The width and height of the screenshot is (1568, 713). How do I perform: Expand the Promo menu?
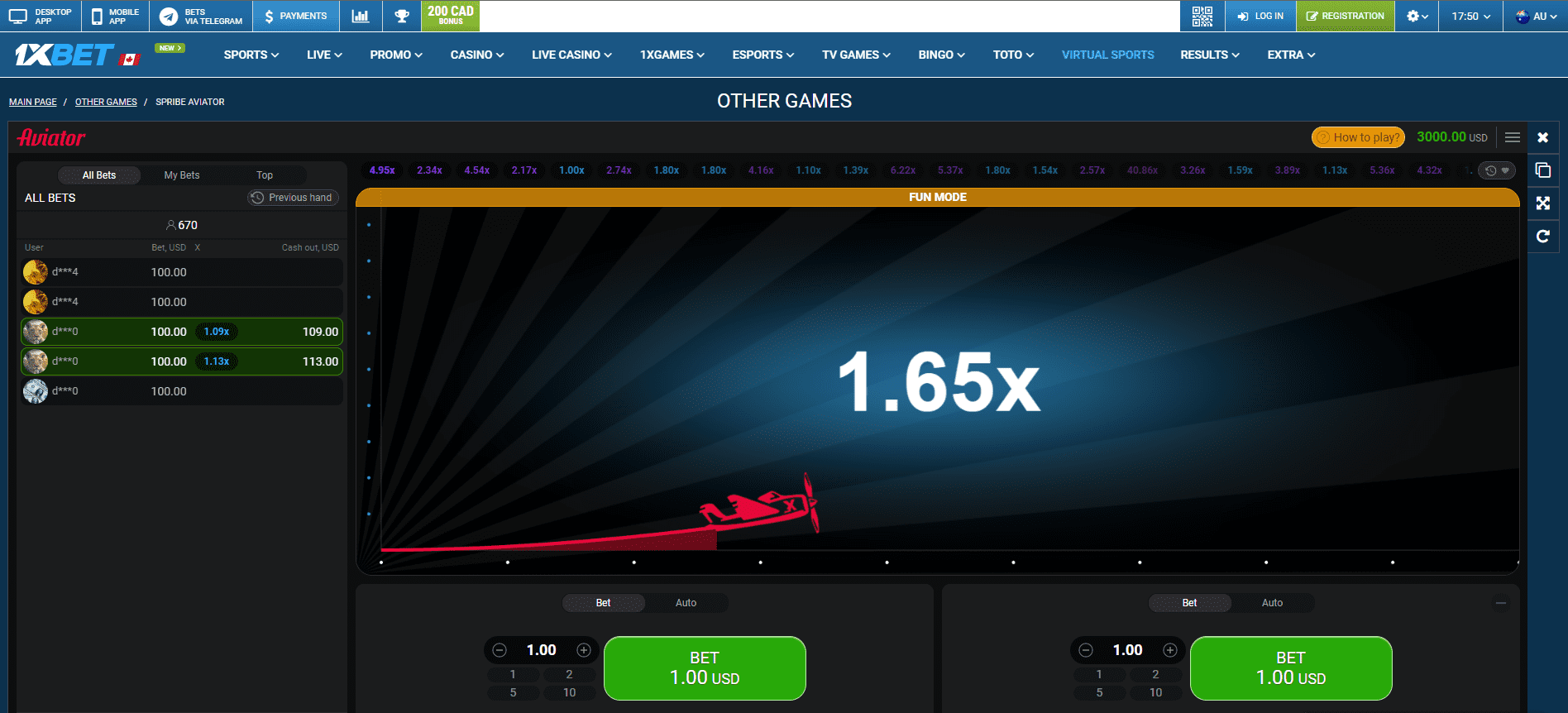[396, 55]
